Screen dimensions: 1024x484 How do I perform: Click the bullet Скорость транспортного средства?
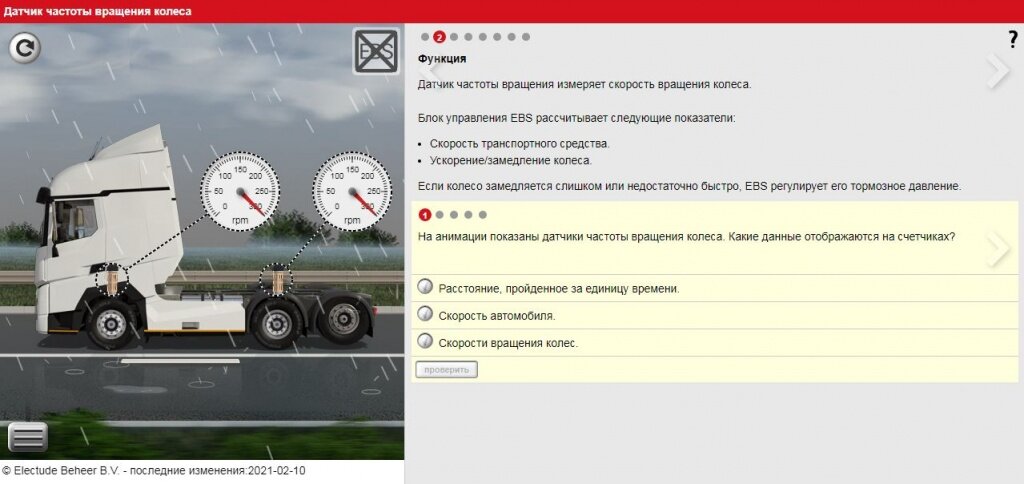(520, 144)
